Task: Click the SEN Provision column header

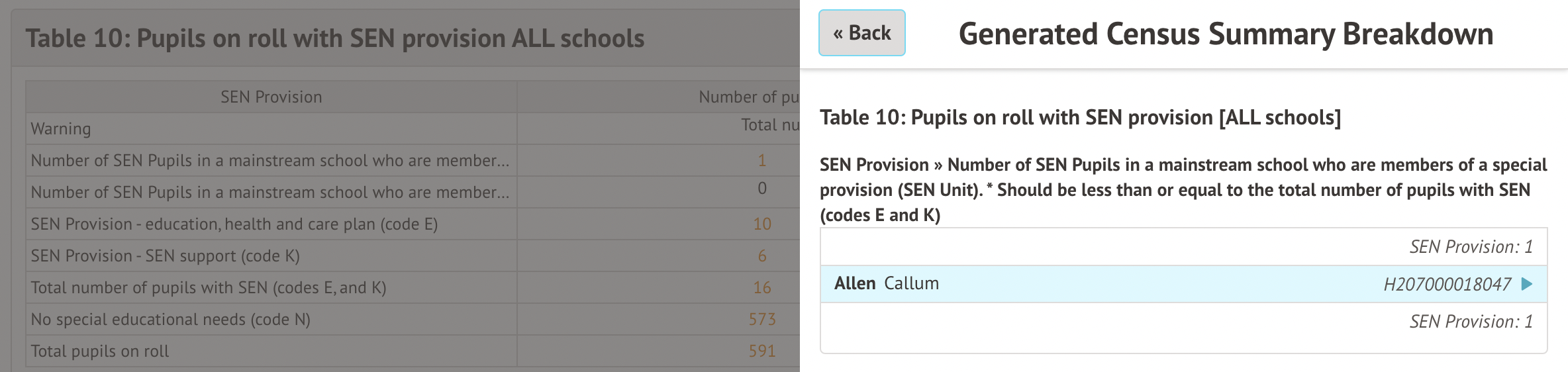Action: 271,97
